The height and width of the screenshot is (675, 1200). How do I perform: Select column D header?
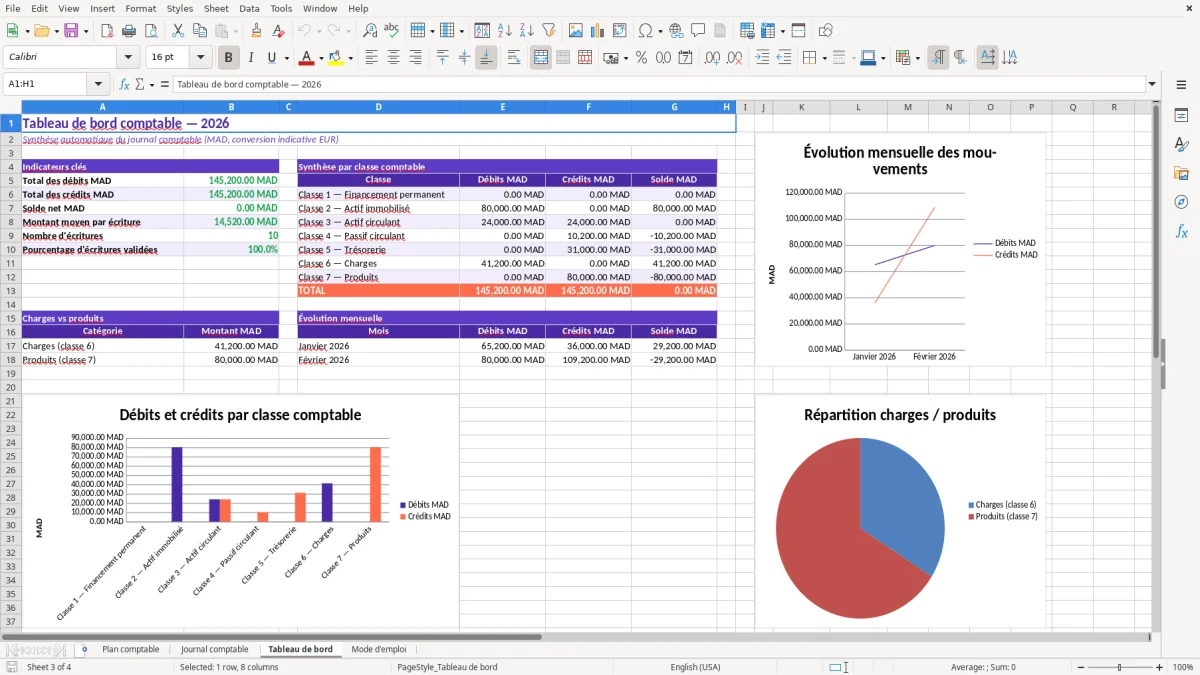coord(378,107)
